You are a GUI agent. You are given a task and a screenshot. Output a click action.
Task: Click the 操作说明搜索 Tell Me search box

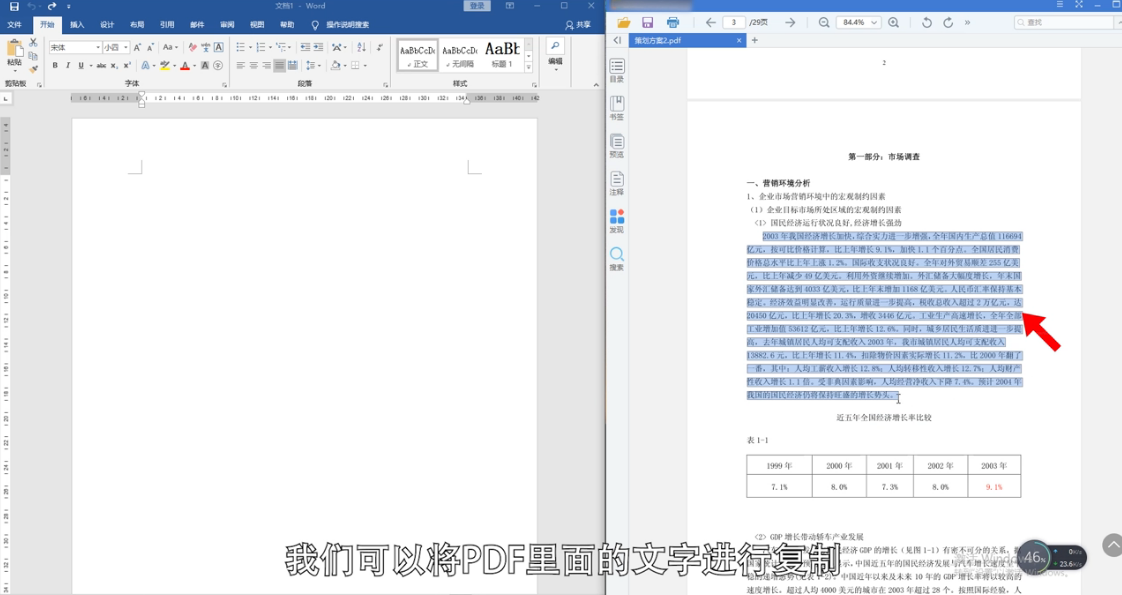(341, 24)
